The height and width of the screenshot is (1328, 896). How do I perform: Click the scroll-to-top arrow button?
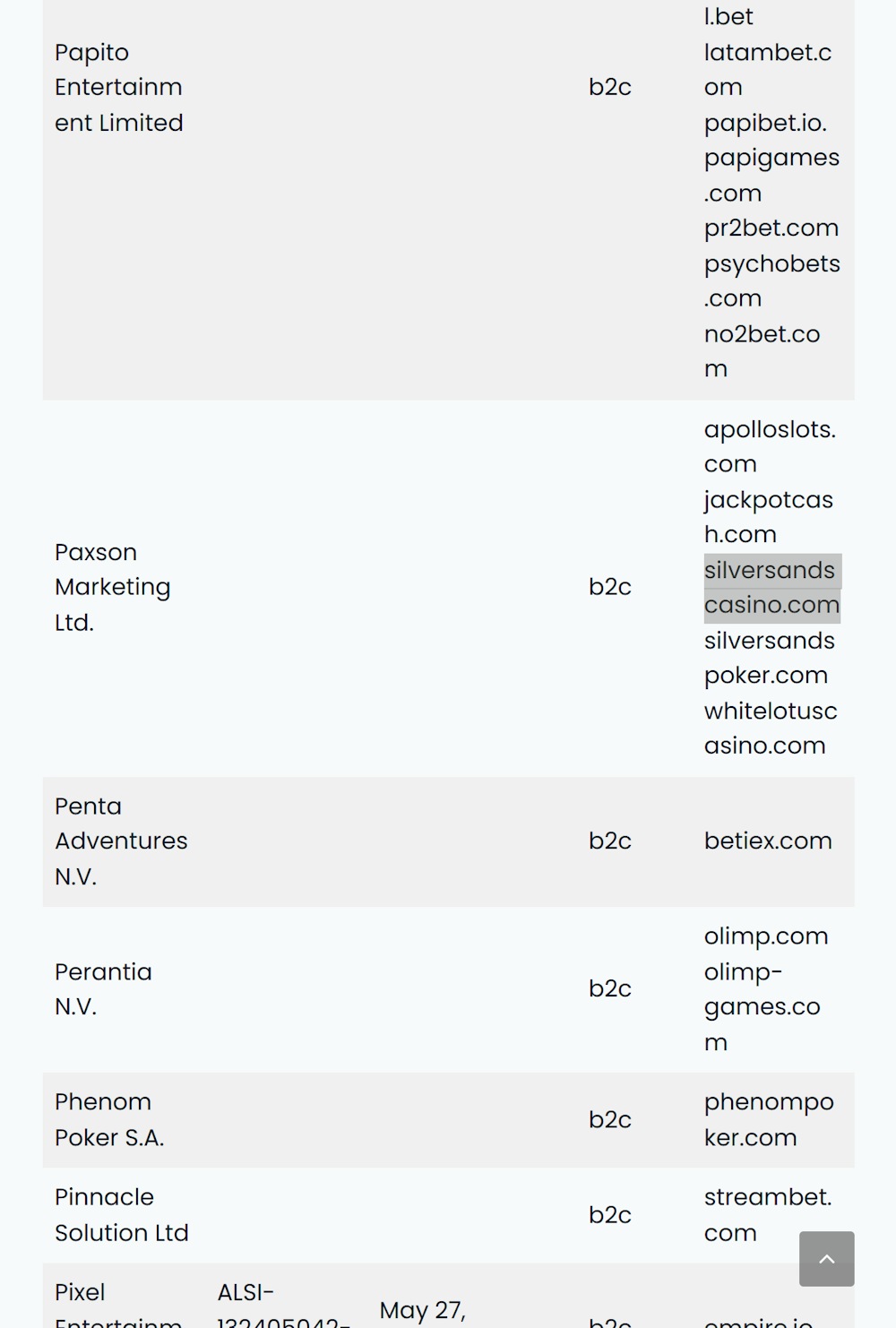(x=826, y=1258)
